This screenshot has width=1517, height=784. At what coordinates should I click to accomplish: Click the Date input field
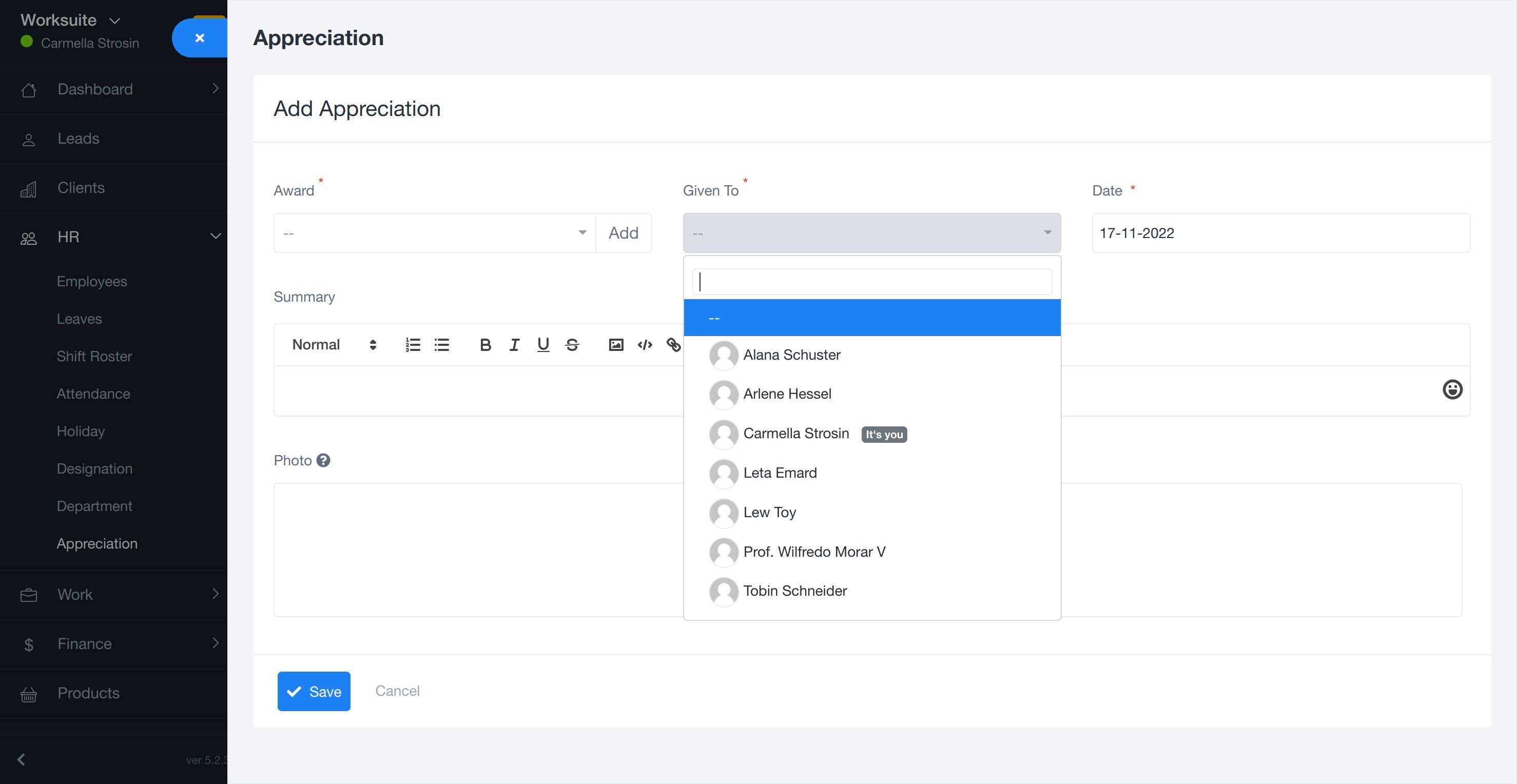coord(1280,233)
